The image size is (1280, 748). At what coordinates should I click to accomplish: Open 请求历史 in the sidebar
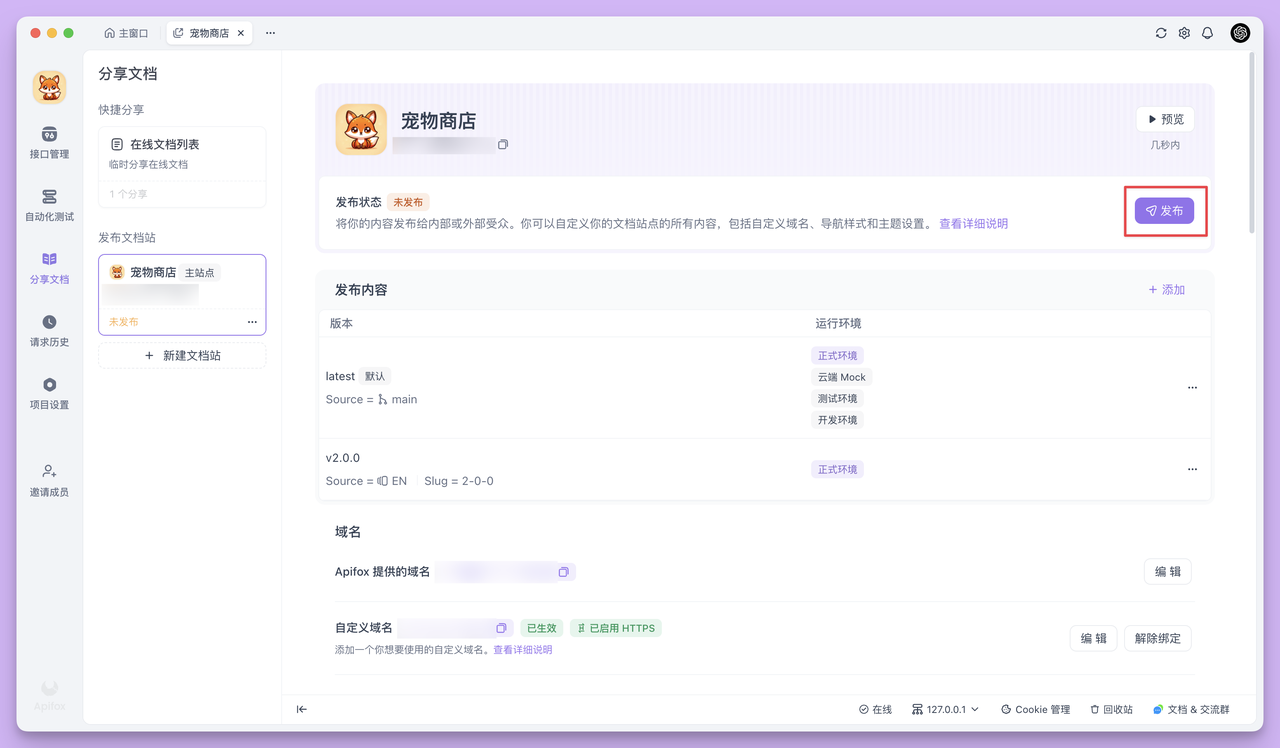49,330
